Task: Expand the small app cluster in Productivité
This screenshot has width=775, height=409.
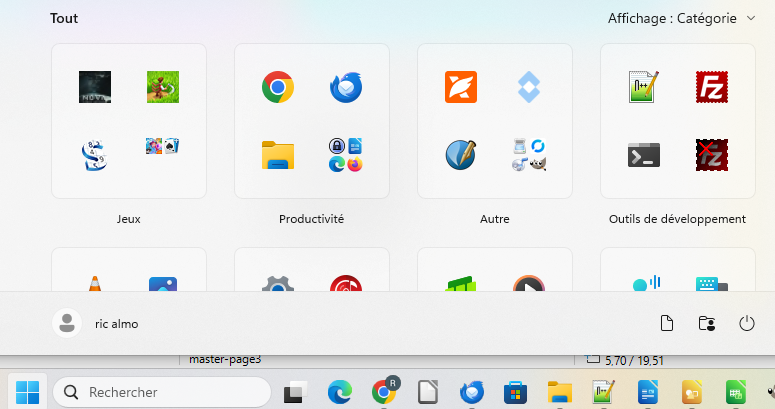Action: pyautogui.click(x=346, y=155)
